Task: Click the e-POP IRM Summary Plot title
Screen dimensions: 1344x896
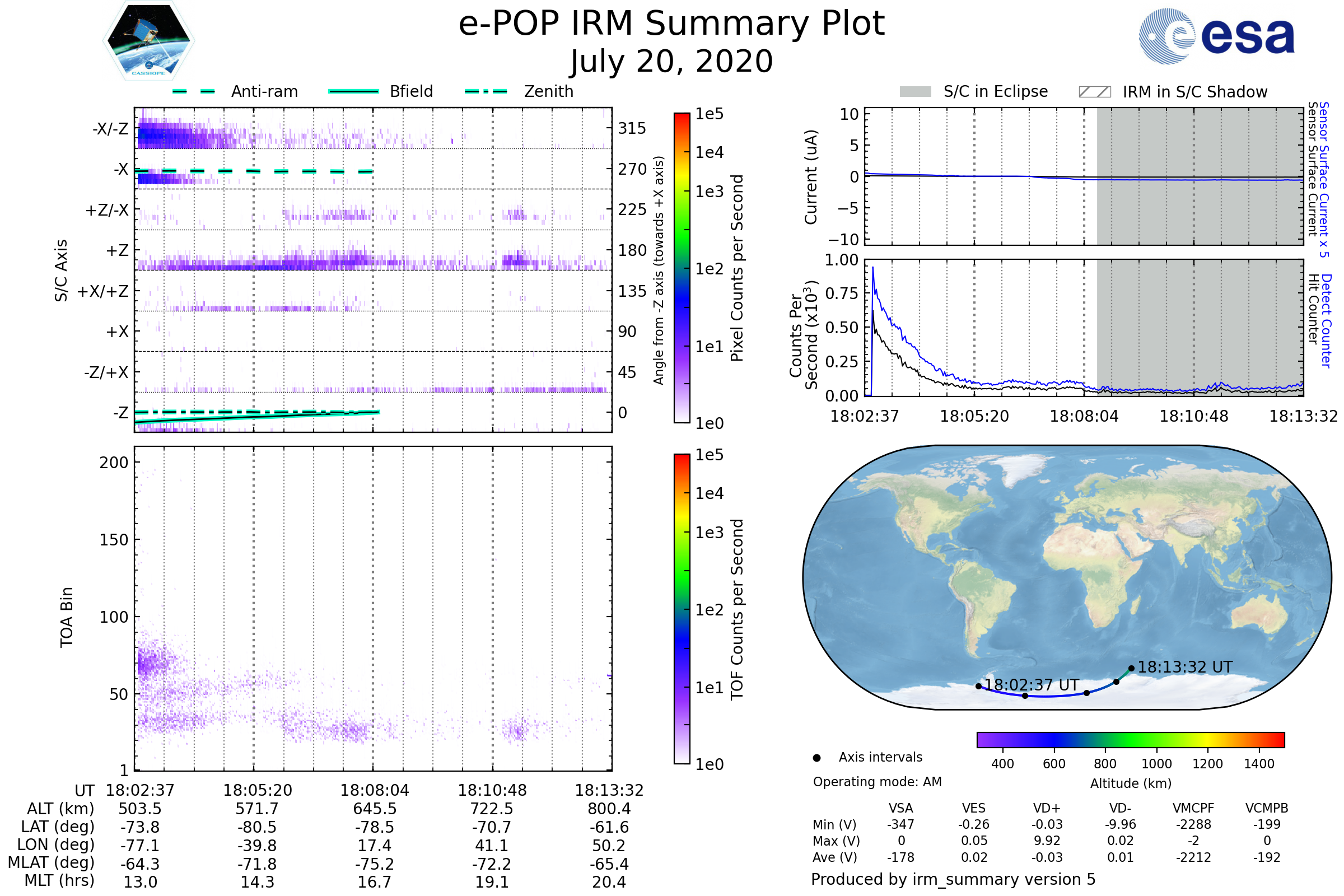Action: 671,24
